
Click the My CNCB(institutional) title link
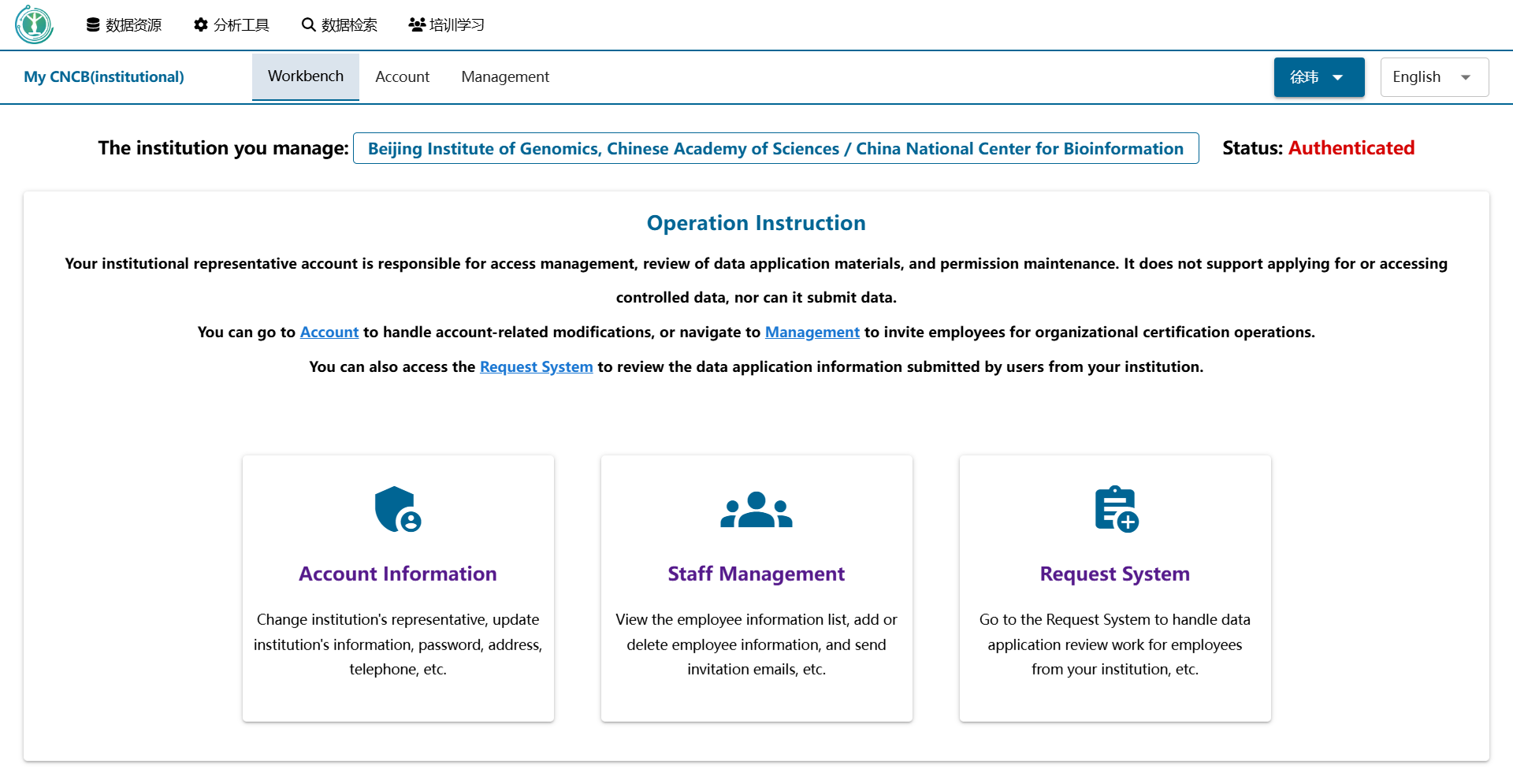[x=104, y=76]
